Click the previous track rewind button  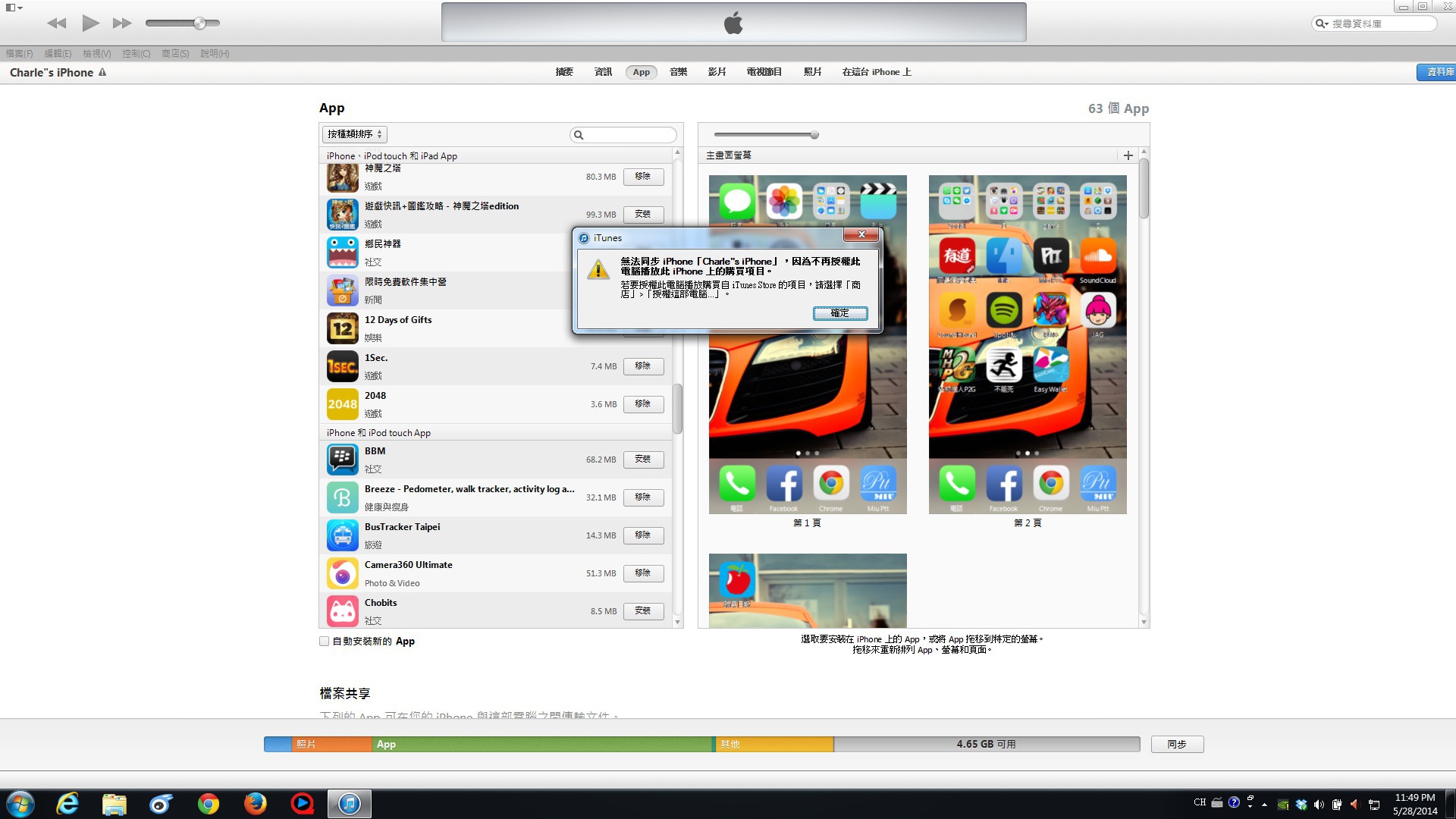tap(57, 24)
